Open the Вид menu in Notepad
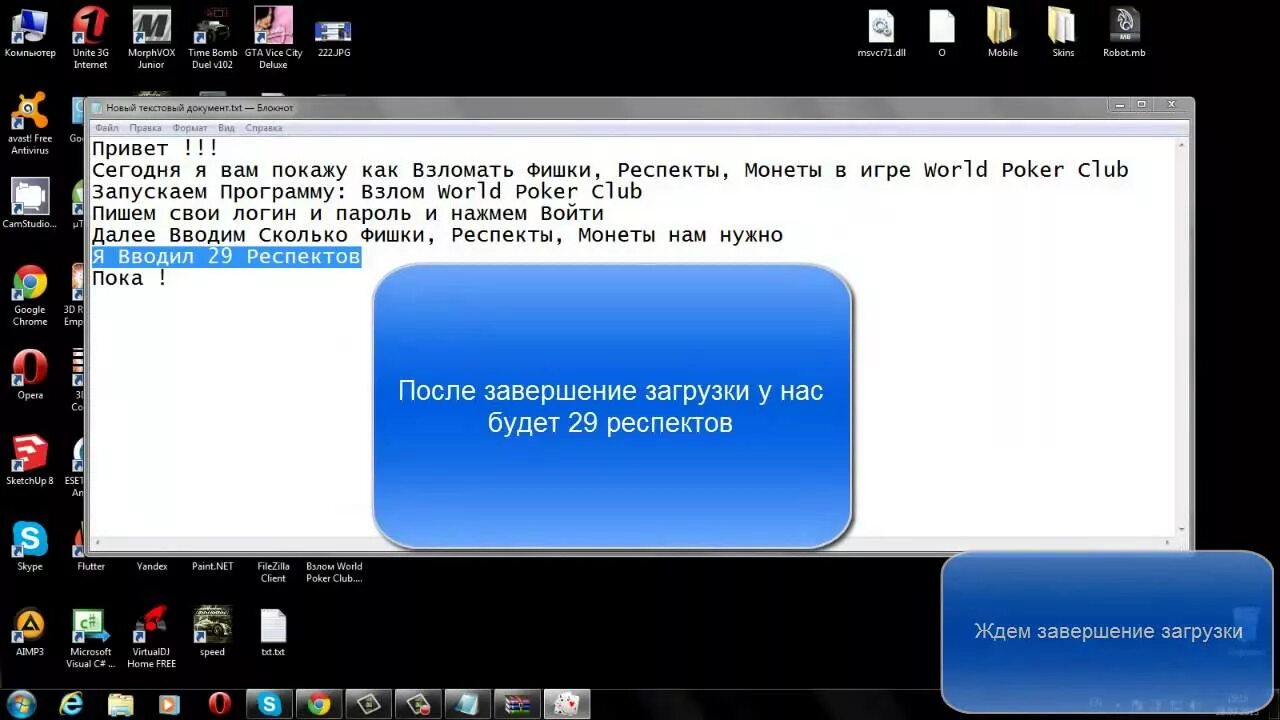Image resolution: width=1280 pixels, height=720 pixels. [x=227, y=128]
